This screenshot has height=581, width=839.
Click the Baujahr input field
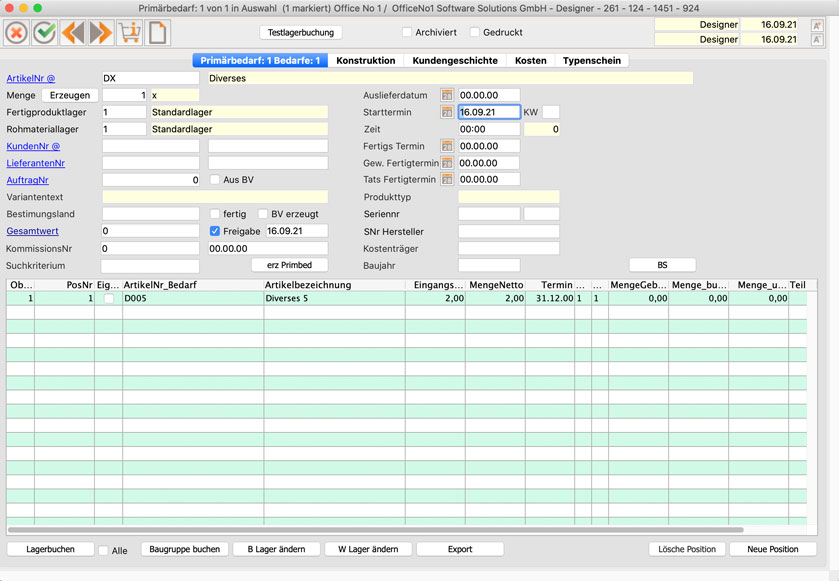pos(489,265)
